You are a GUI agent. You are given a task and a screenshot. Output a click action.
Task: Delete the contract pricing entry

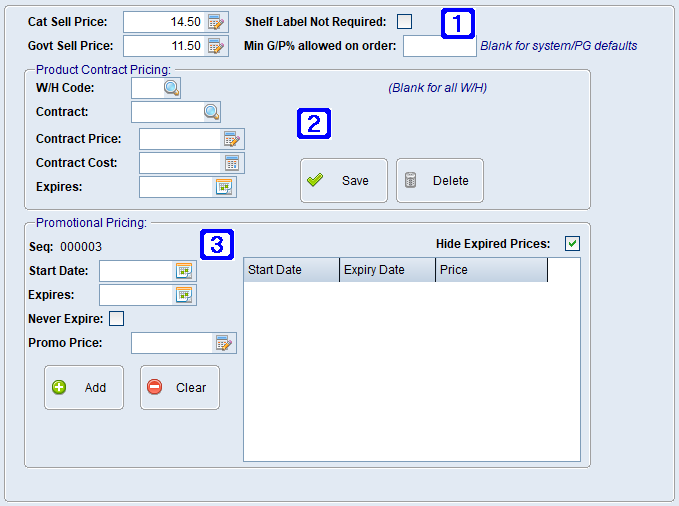click(x=439, y=181)
